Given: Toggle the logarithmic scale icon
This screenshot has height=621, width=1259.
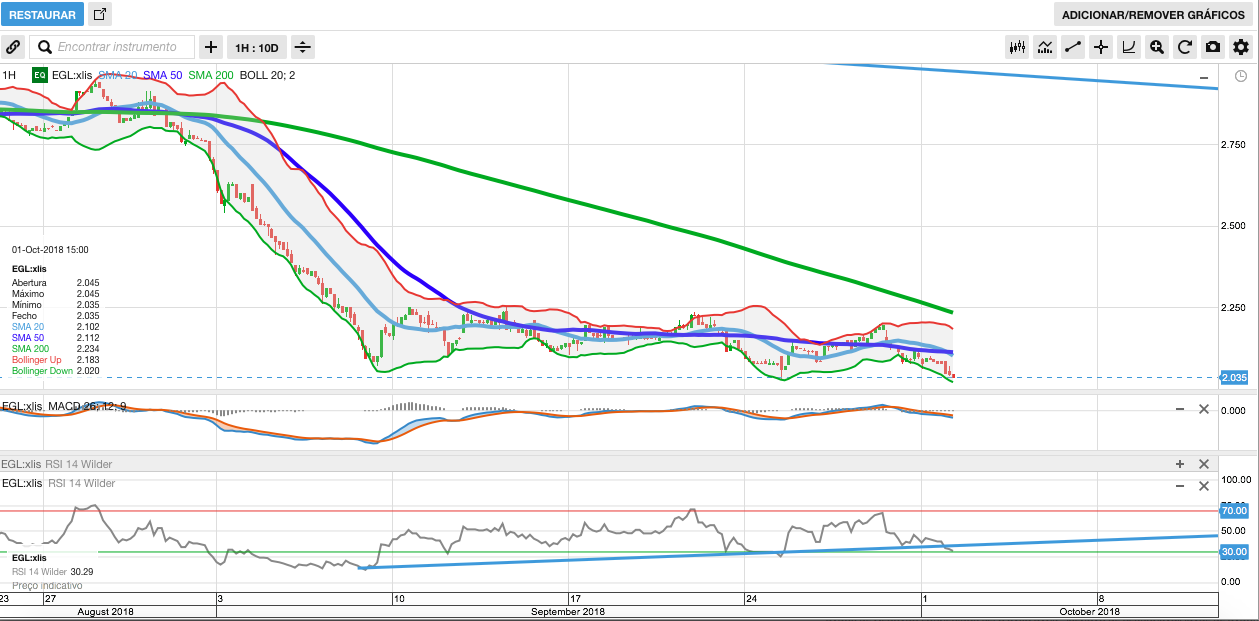Looking at the screenshot, I should pos(1129,47).
